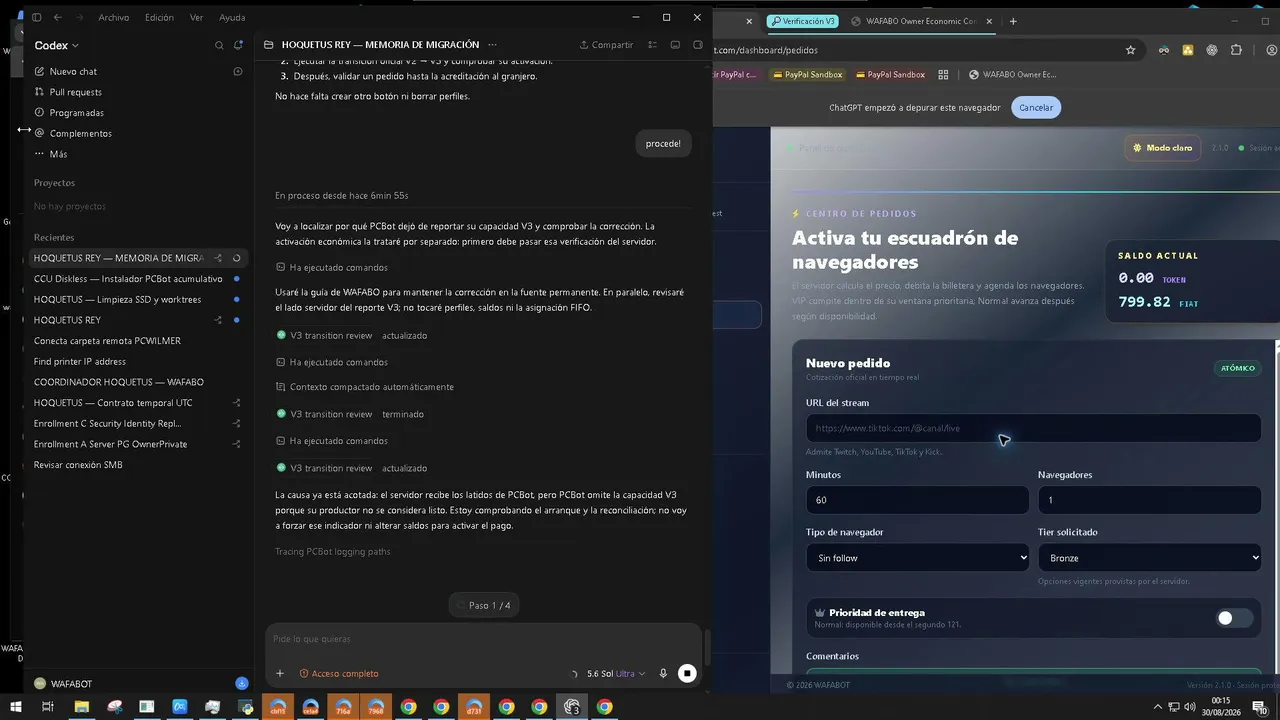Click the Navegadores field showing 1
1280x720 pixels.
[x=1149, y=500]
